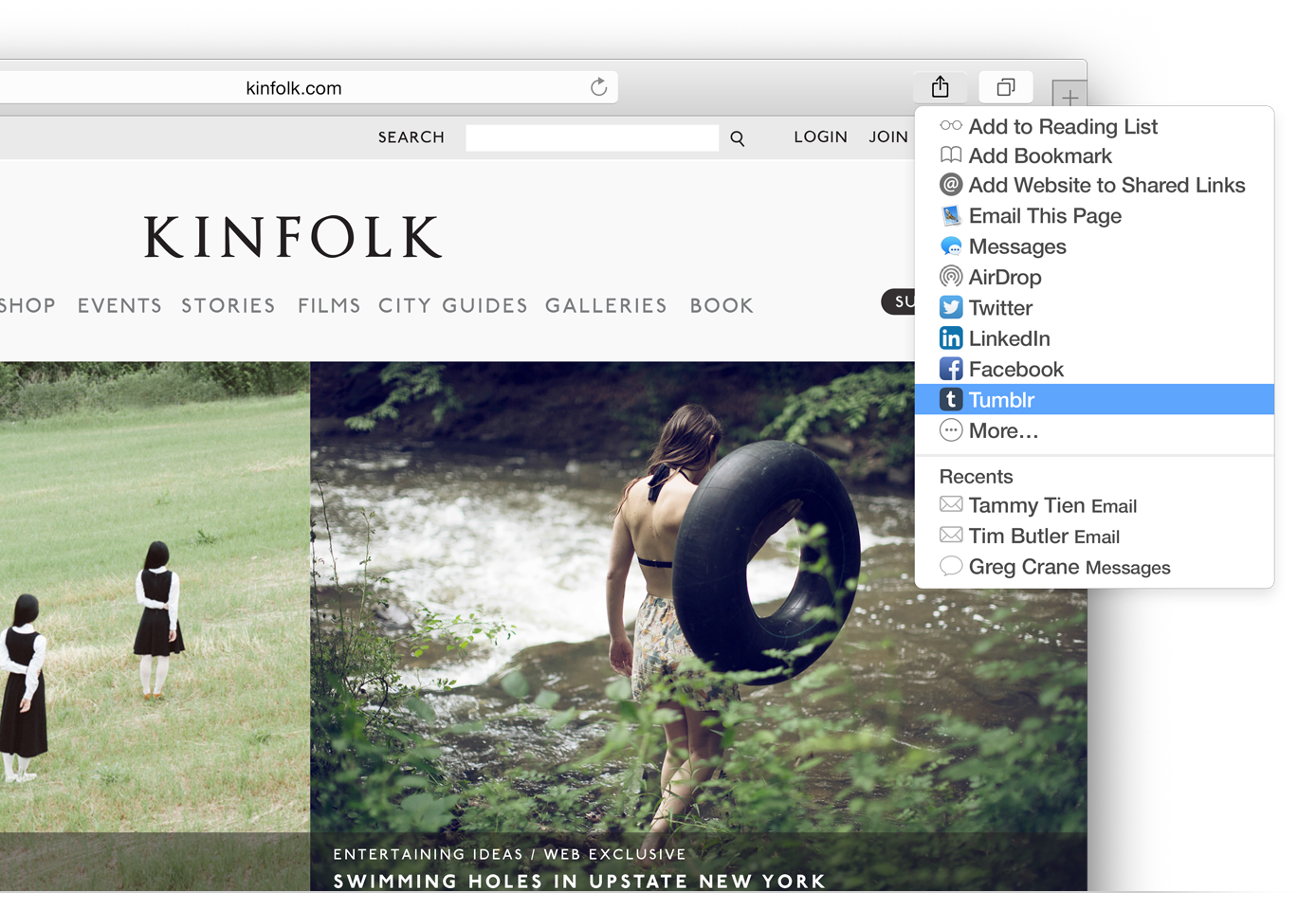Share page to Twitter

pos(1094,308)
